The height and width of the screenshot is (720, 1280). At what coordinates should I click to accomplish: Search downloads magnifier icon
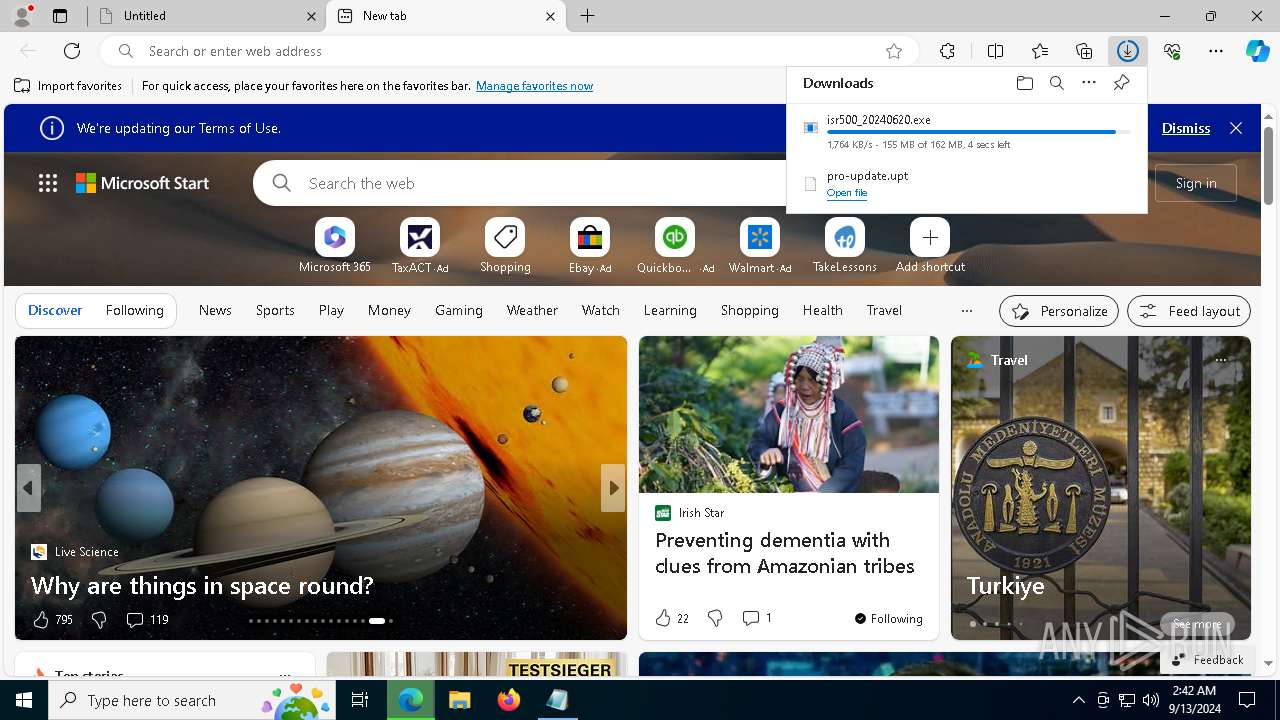(1057, 83)
